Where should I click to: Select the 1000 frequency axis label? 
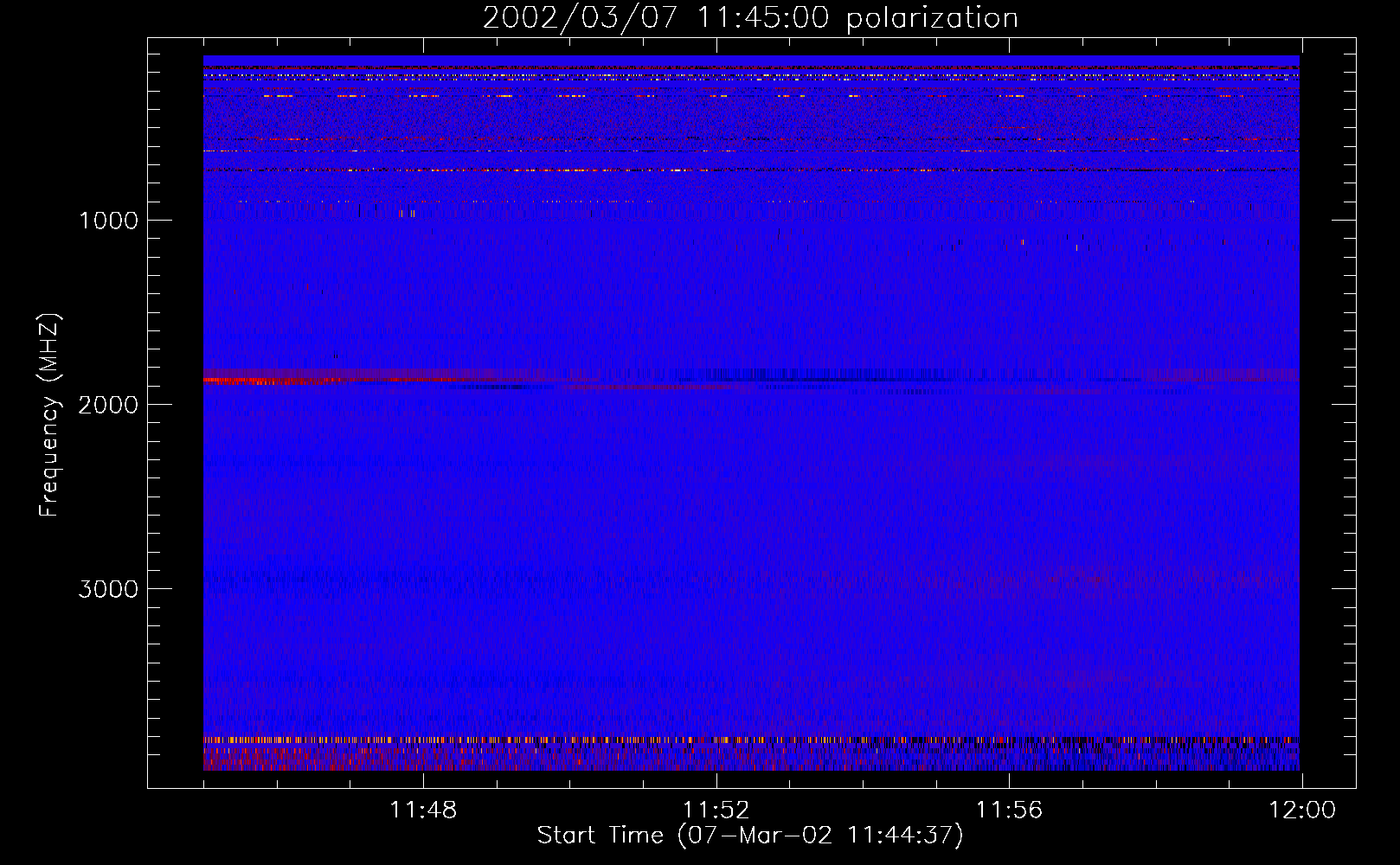point(108,221)
